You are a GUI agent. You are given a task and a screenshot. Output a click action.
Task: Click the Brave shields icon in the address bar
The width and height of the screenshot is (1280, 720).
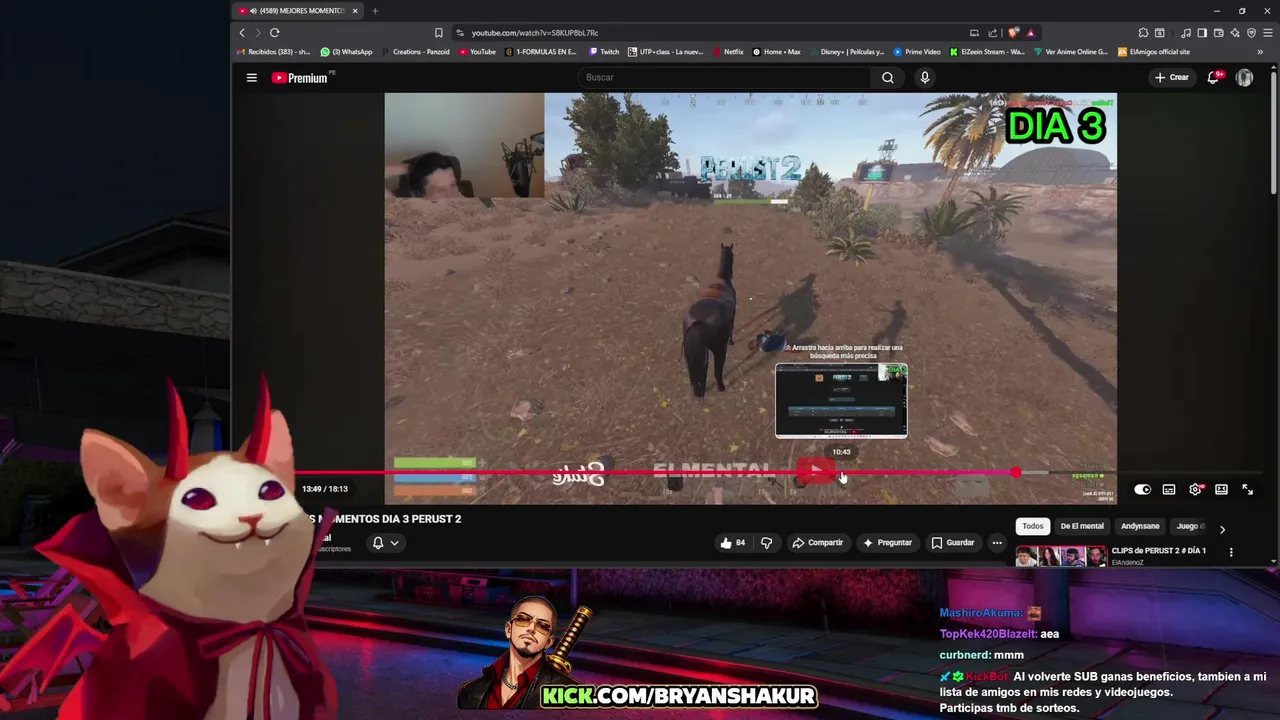1014,33
